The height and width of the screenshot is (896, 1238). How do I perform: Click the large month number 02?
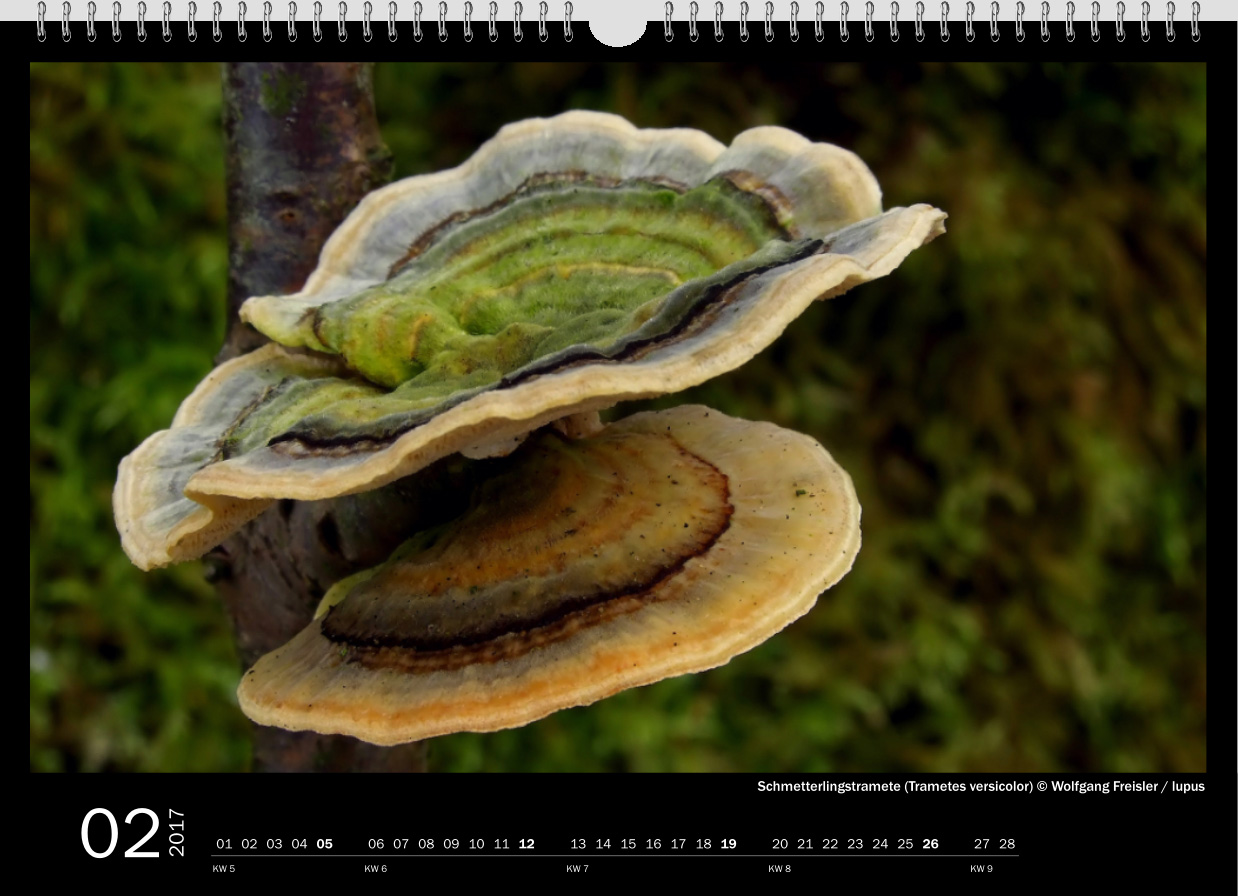pyautogui.click(x=120, y=834)
